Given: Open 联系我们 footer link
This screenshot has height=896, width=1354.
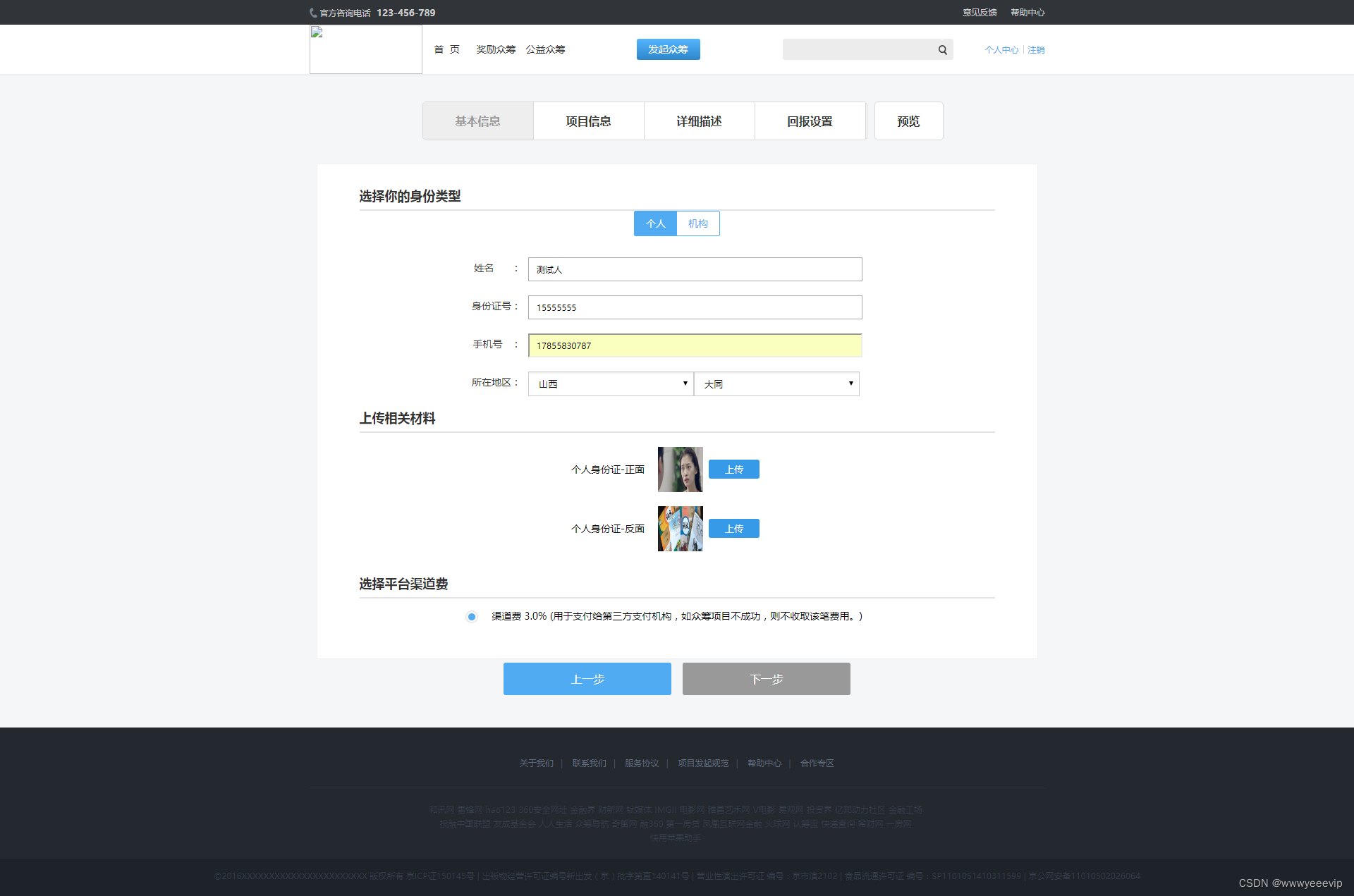Looking at the screenshot, I should (x=589, y=763).
